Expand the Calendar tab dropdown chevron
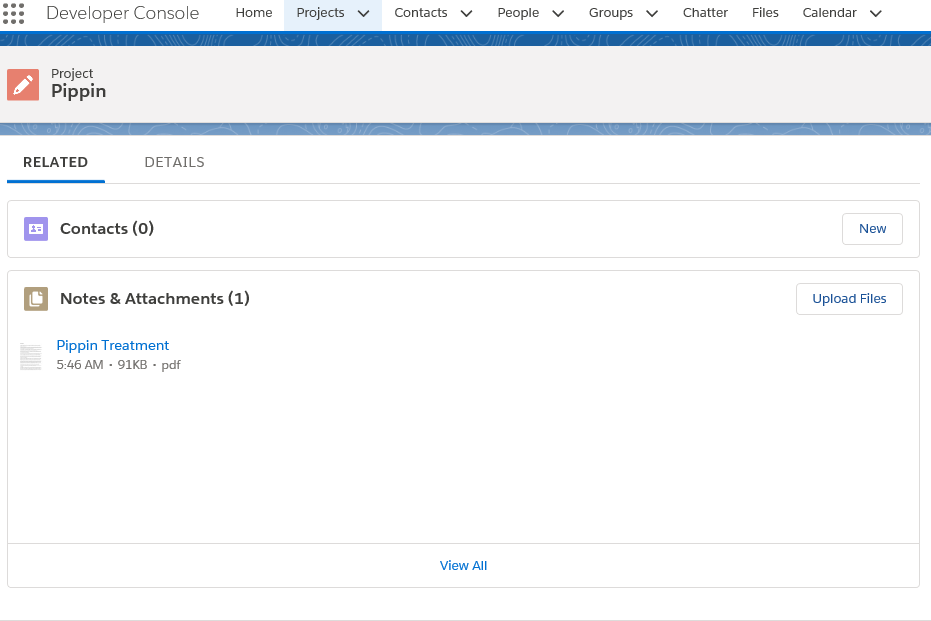Image resolution: width=931 pixels, height=621 pixels. (876, 13)
